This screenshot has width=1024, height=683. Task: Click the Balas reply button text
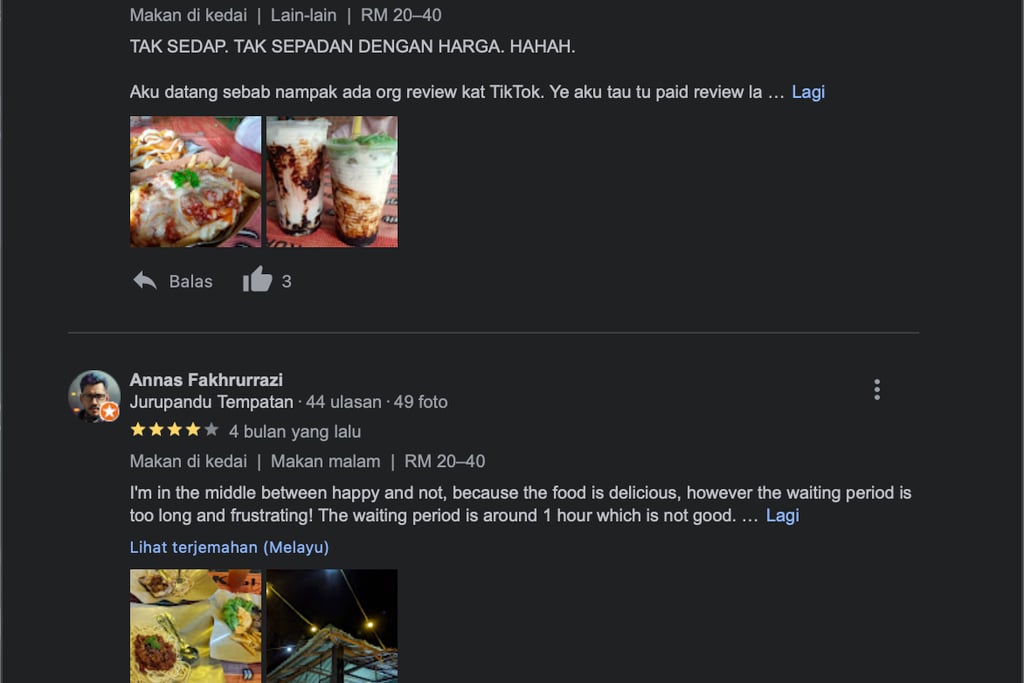pyautogui.click(x=191, y=281)
